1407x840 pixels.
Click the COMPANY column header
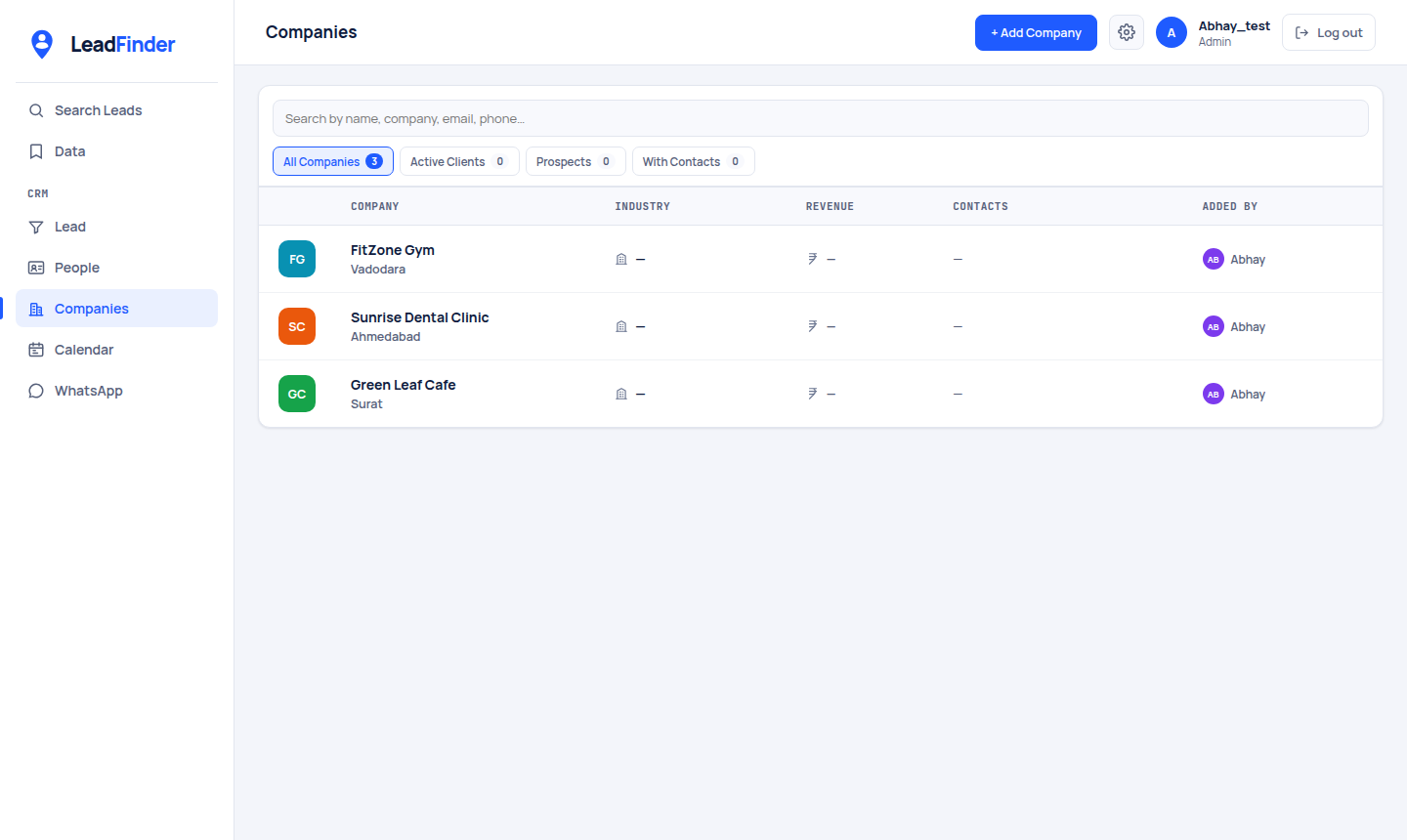point(375,206)
